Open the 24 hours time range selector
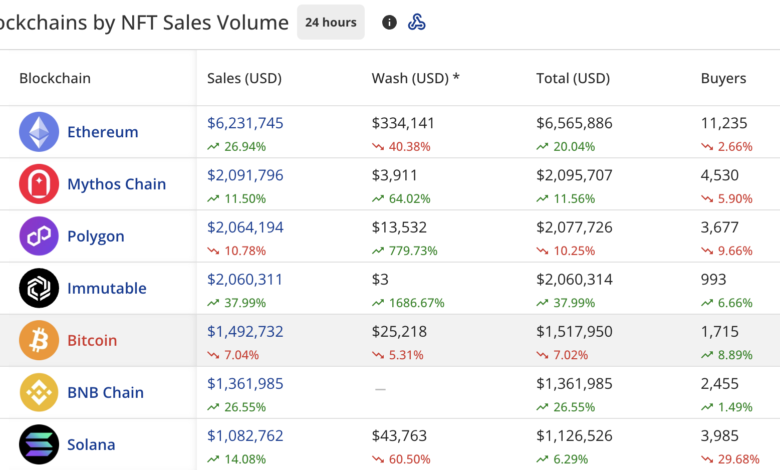780x470 pixels. click(x=330, y=22)
